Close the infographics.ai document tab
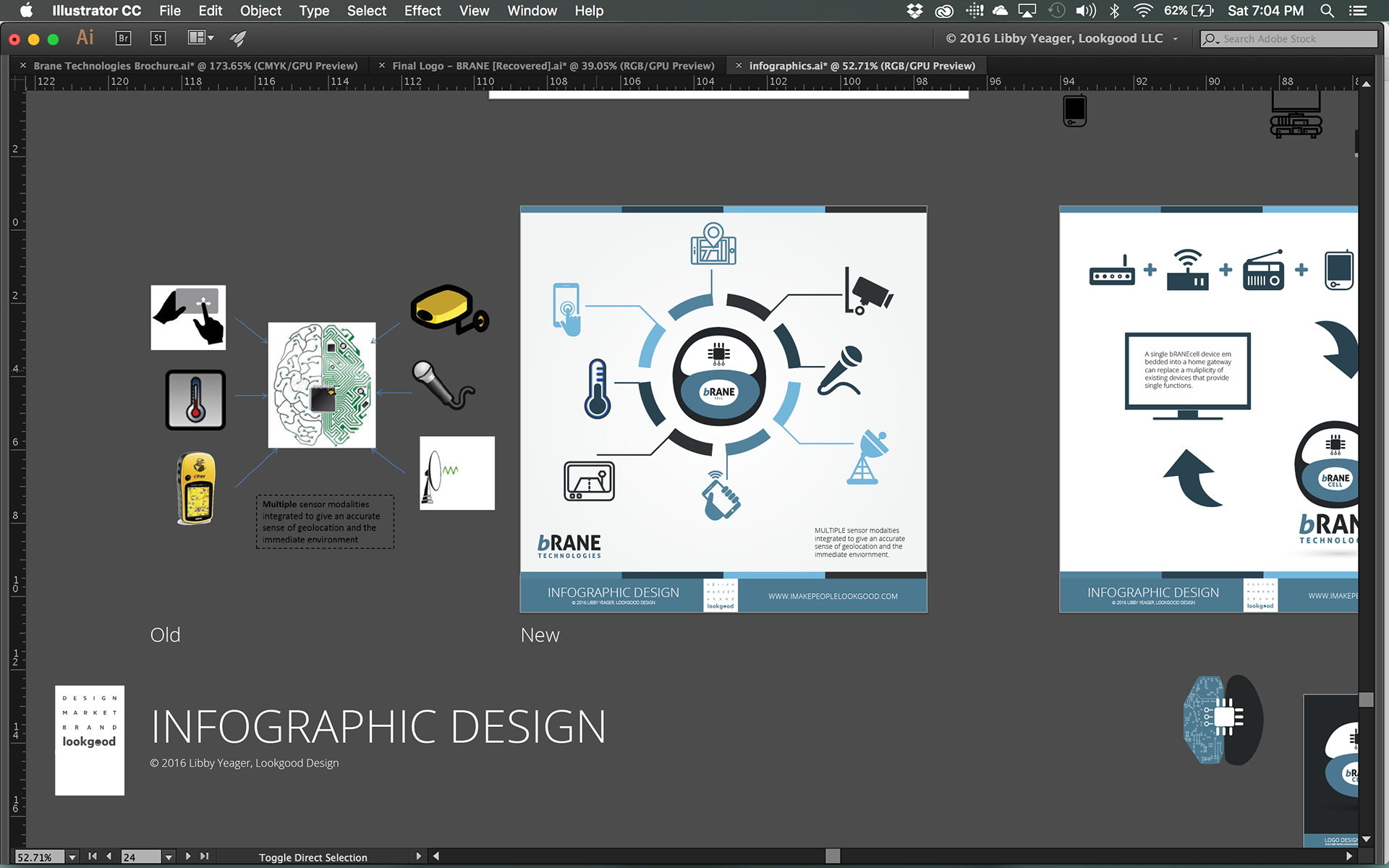The width and height of the screenshot is (1389, 868). click(x=739, y=65)
